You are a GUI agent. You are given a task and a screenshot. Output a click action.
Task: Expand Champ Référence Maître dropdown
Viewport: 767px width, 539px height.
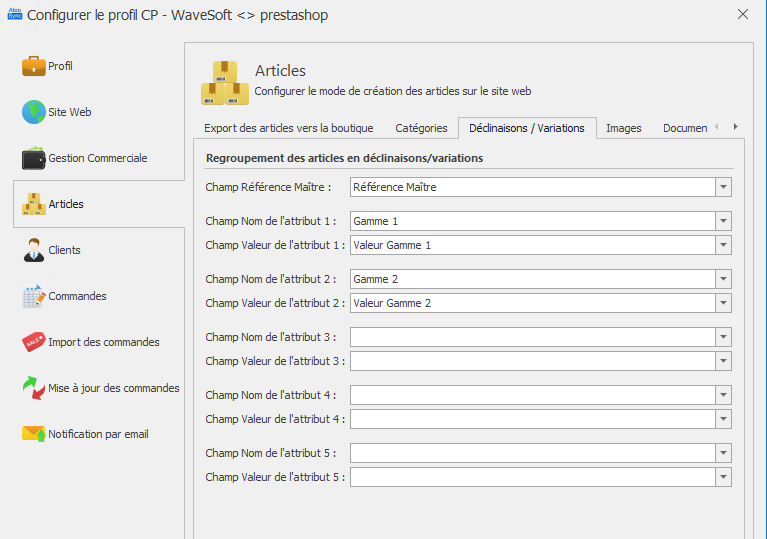pyautogui.click(x=723, y=187)
